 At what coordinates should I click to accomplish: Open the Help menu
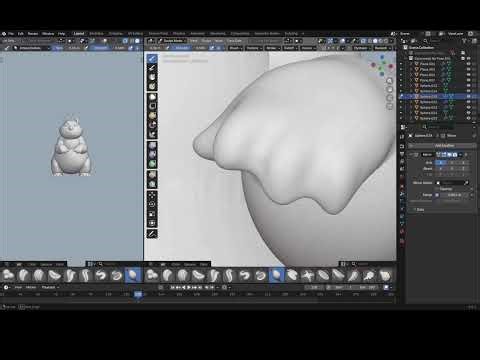click(62, 34)
